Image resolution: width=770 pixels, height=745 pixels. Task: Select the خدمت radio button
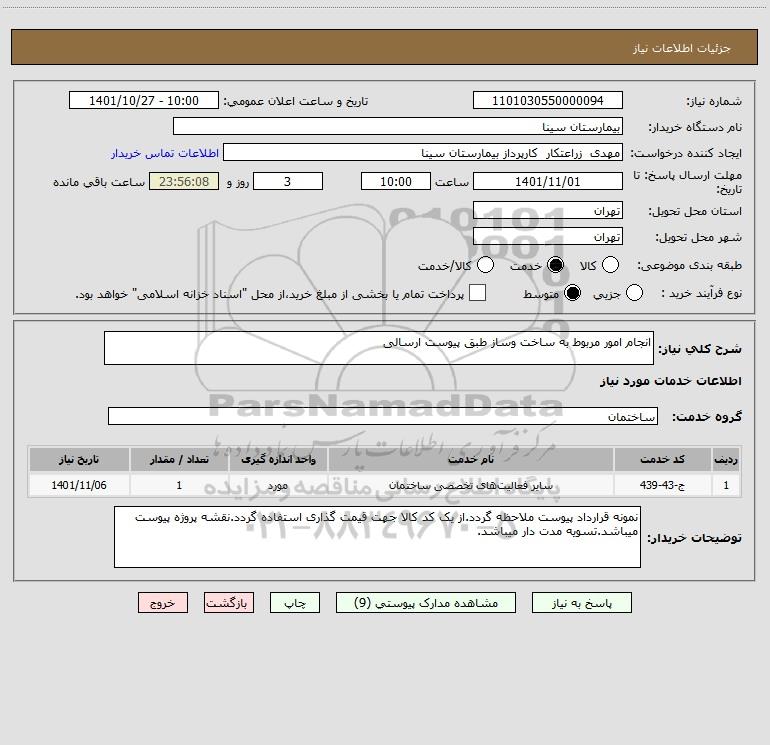click(x=555, y=265)
